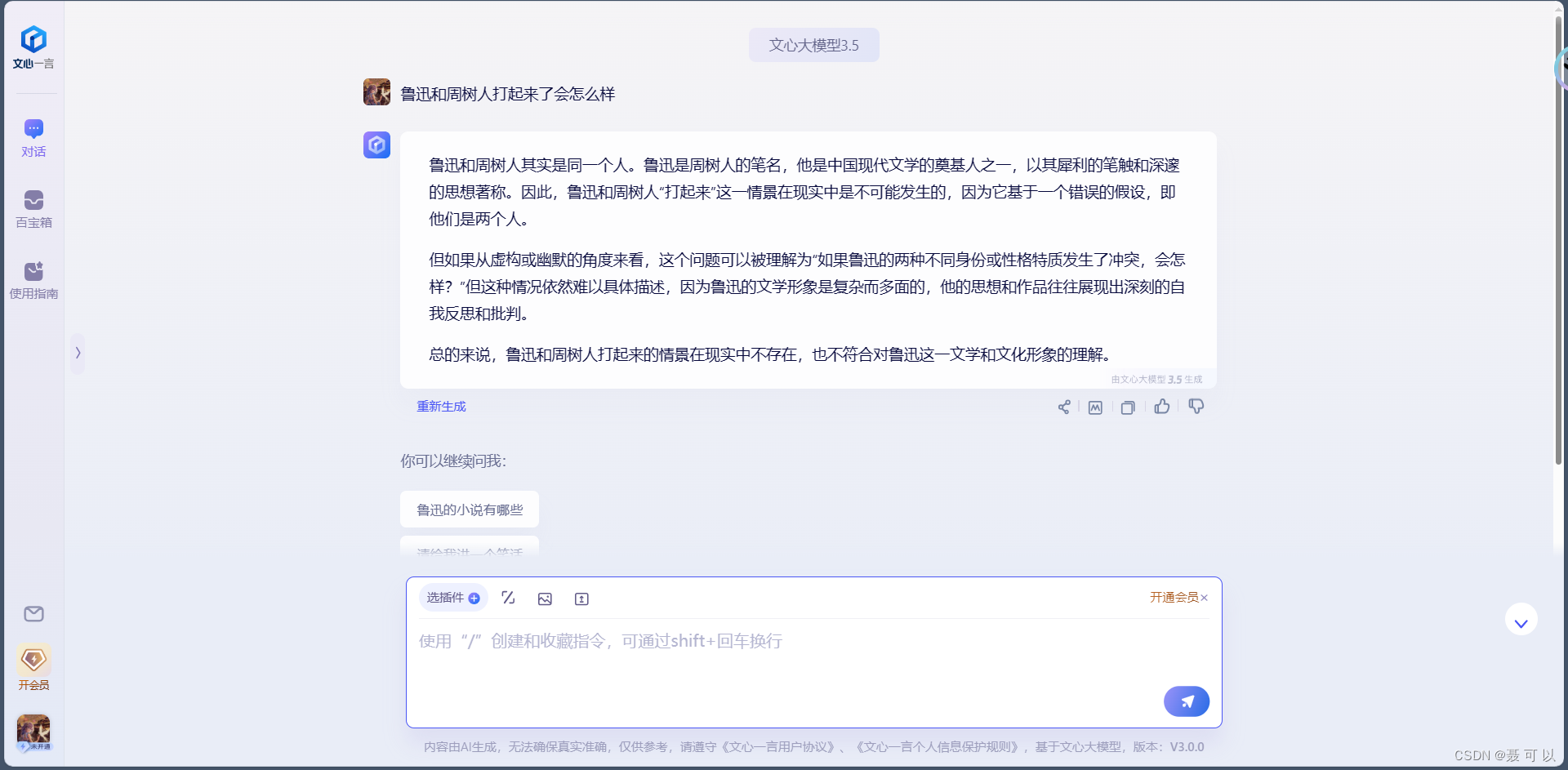1568x770 pixels.
Task: Expand the collapsed sidebar panel arrow
Action: pos(78,353)
